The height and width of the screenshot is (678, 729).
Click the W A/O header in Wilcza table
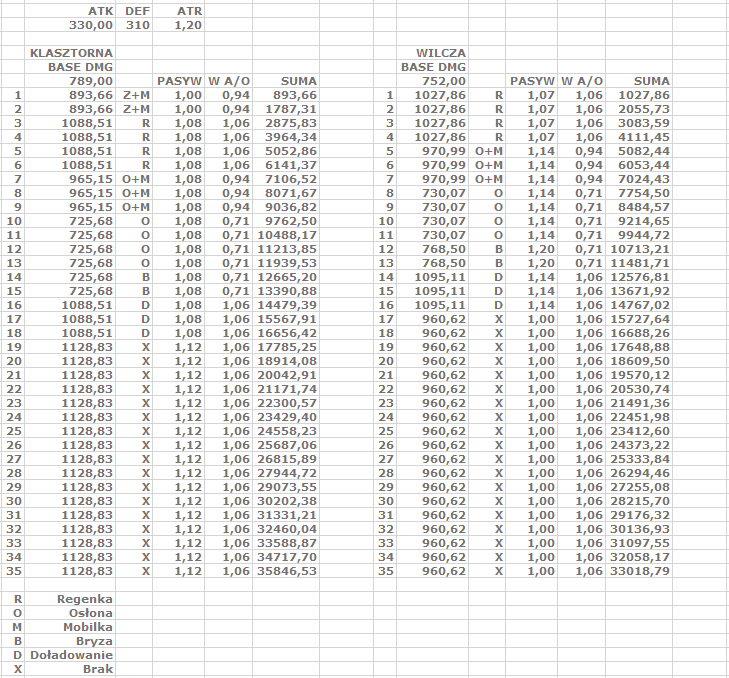581,81
